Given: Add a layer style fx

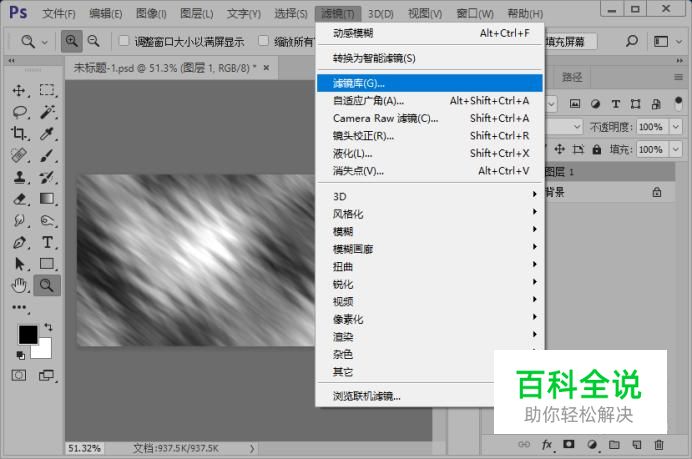Looking at the screenshot, I should pos(546,444).
